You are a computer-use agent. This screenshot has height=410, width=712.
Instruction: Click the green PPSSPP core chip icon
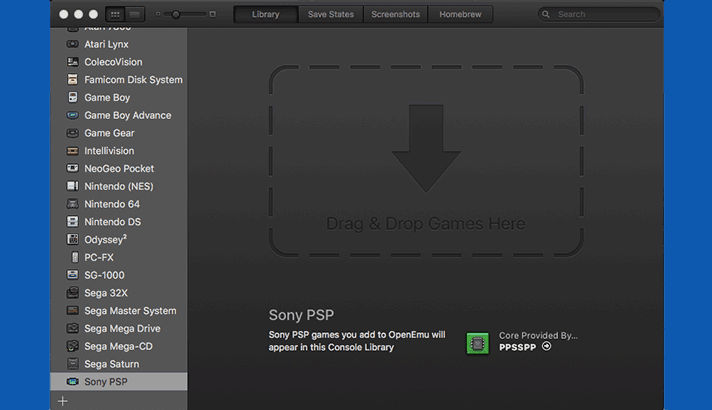(477, 343)
